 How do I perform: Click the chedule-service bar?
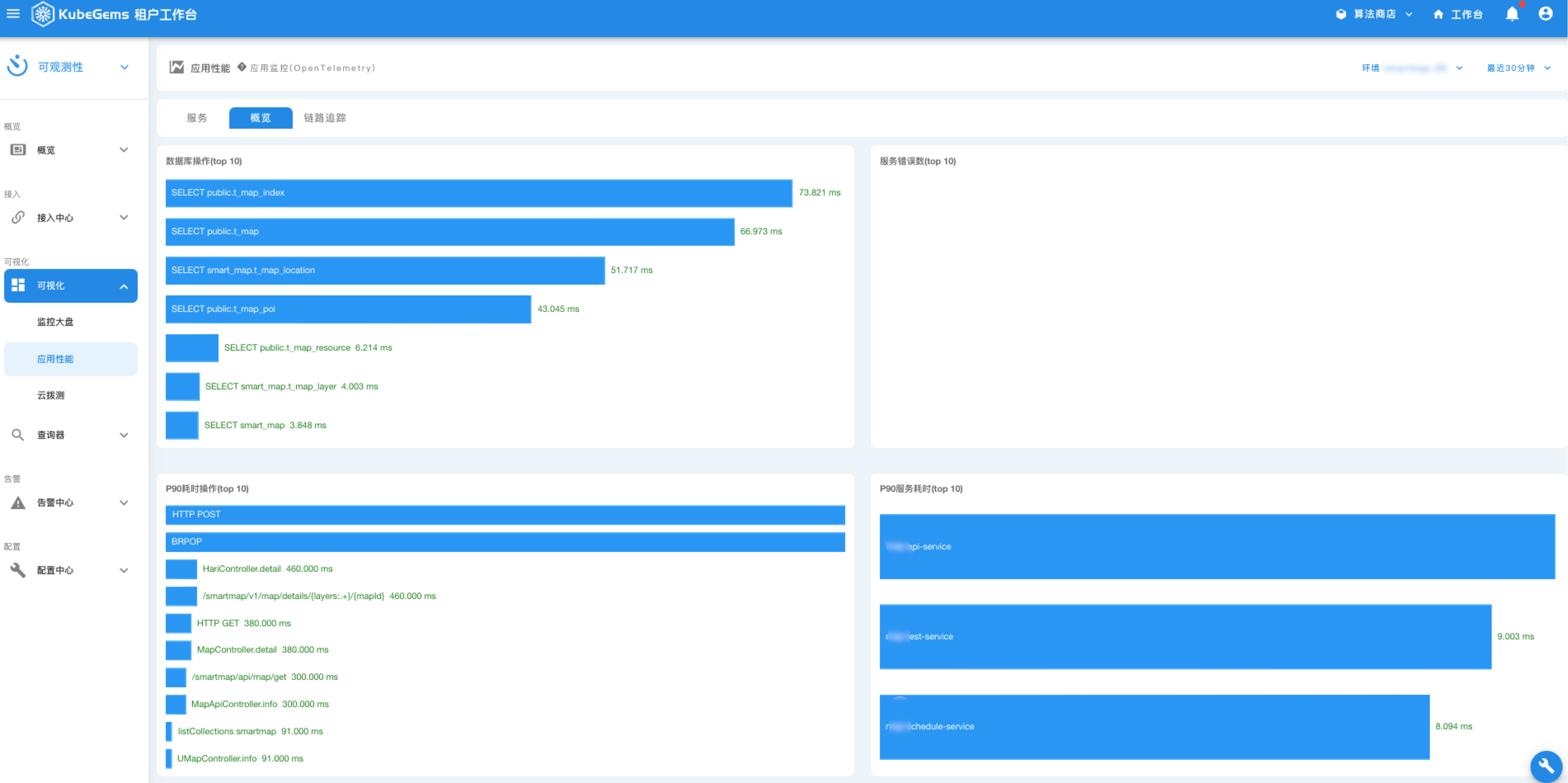point(1155,726)
